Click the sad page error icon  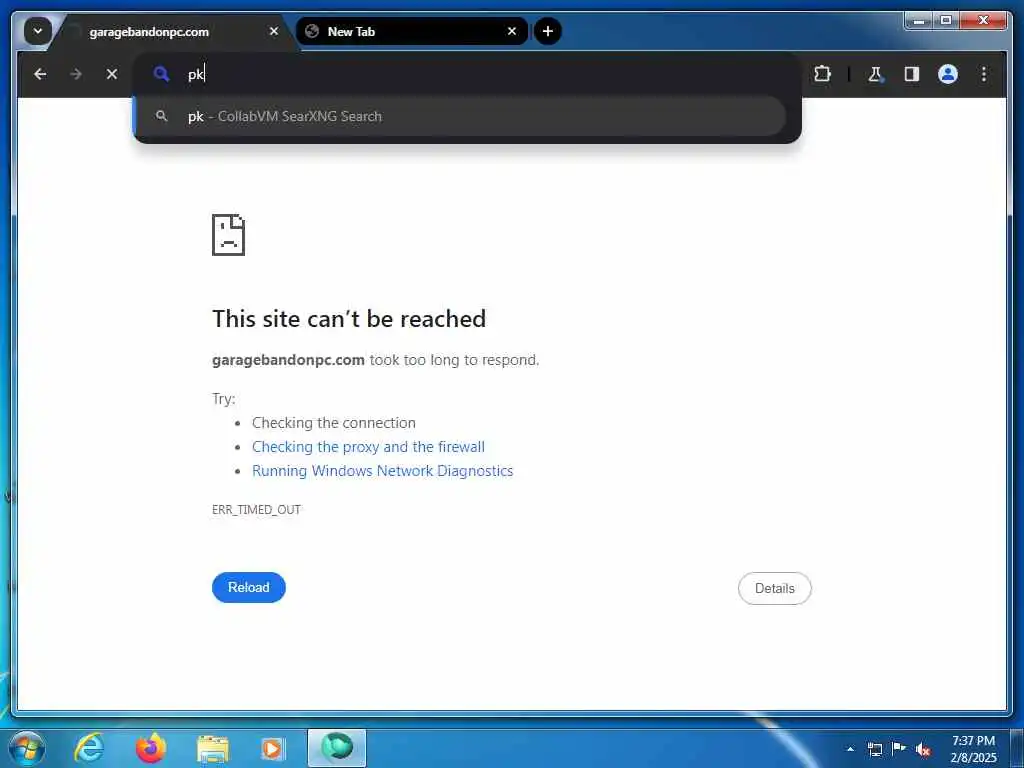[229, 234]
